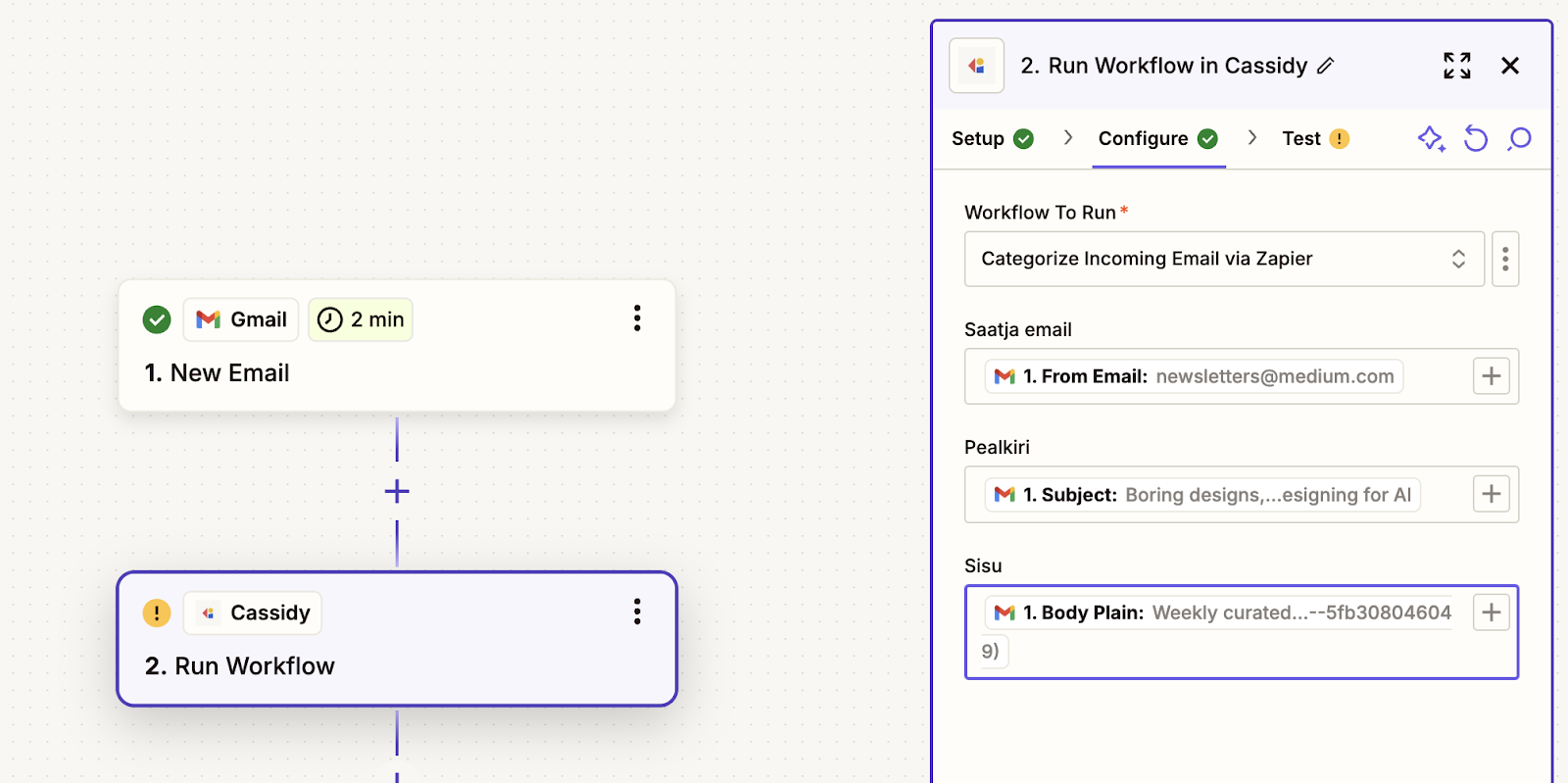Add a step with the plus between steps
This screenshot has width=1568, height=783.
(x=397, y=491)
